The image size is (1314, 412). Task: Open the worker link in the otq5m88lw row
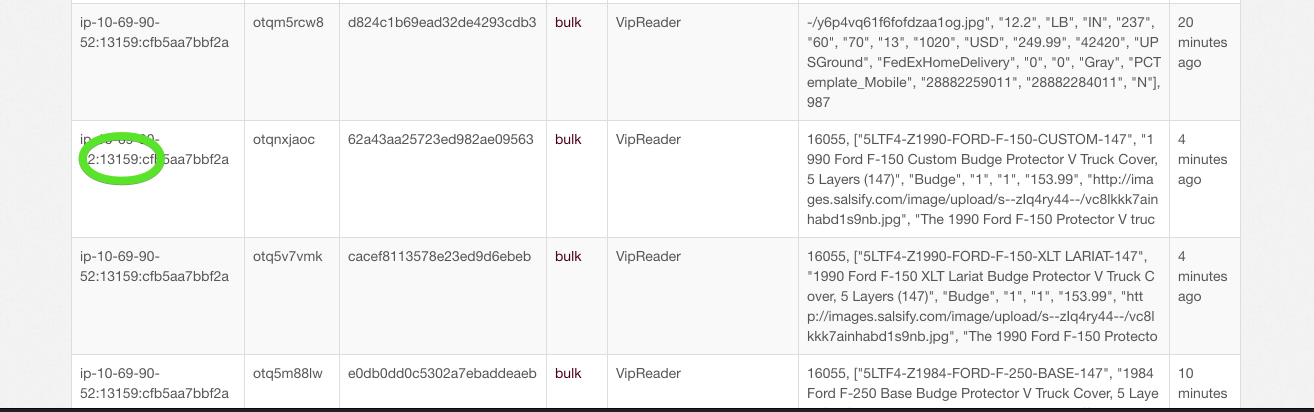155,383
